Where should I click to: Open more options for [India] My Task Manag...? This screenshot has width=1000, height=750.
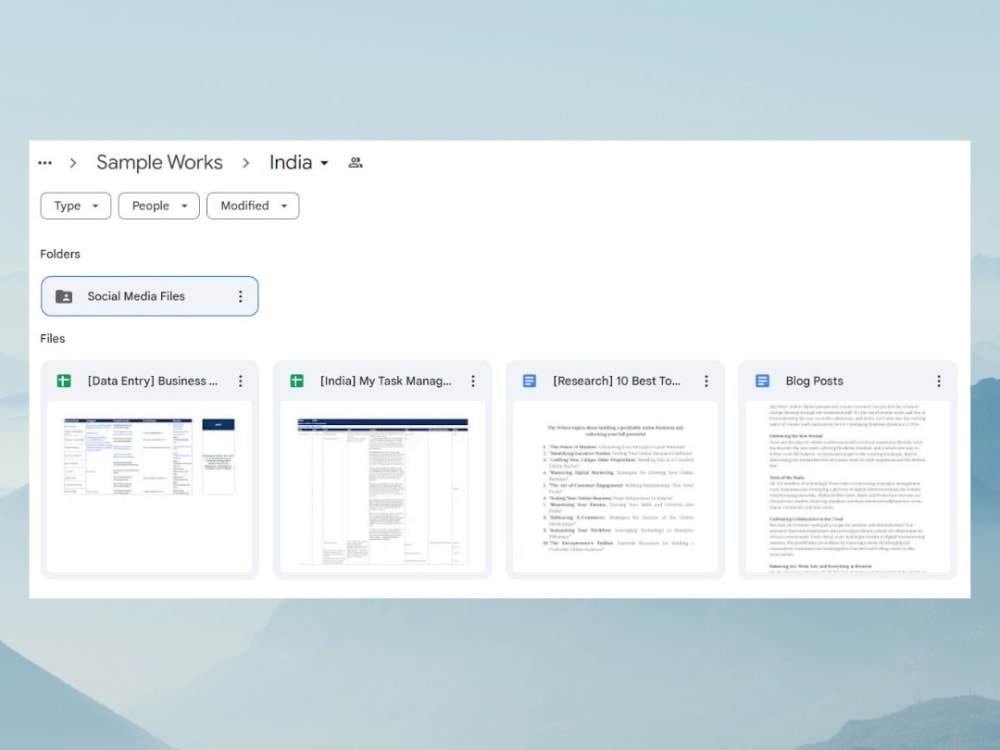pos(473,381)
